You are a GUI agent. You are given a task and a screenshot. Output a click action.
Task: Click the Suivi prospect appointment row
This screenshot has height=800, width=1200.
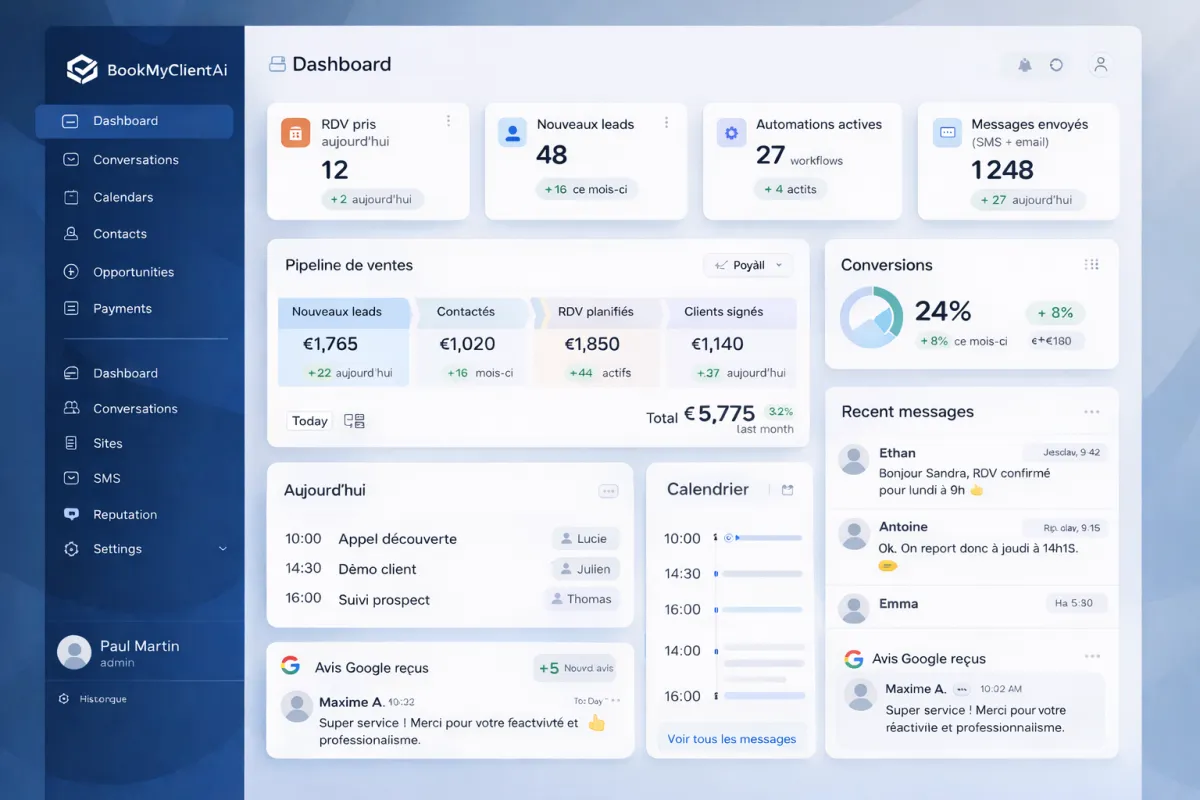point(450,599)
